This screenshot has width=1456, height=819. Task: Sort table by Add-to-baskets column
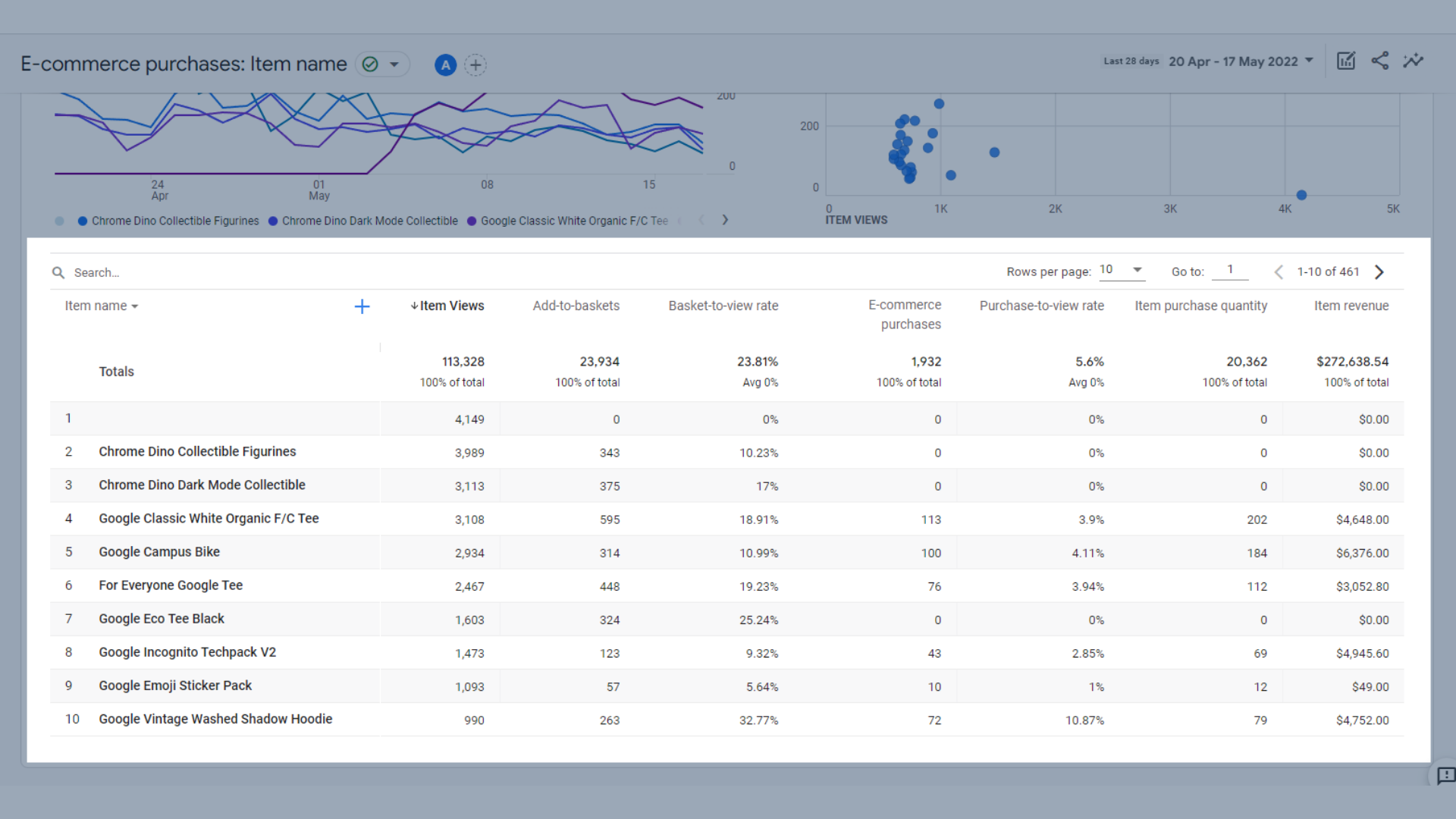tap(576, 306)
